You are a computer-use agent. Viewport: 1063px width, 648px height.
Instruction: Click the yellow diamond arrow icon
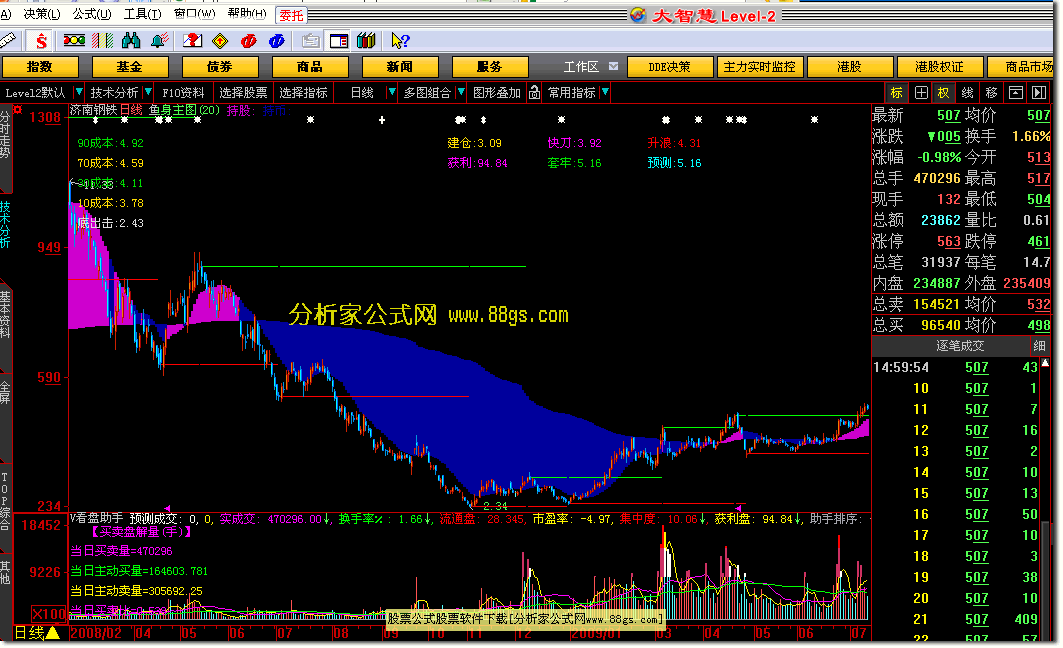tap(220, 41)
